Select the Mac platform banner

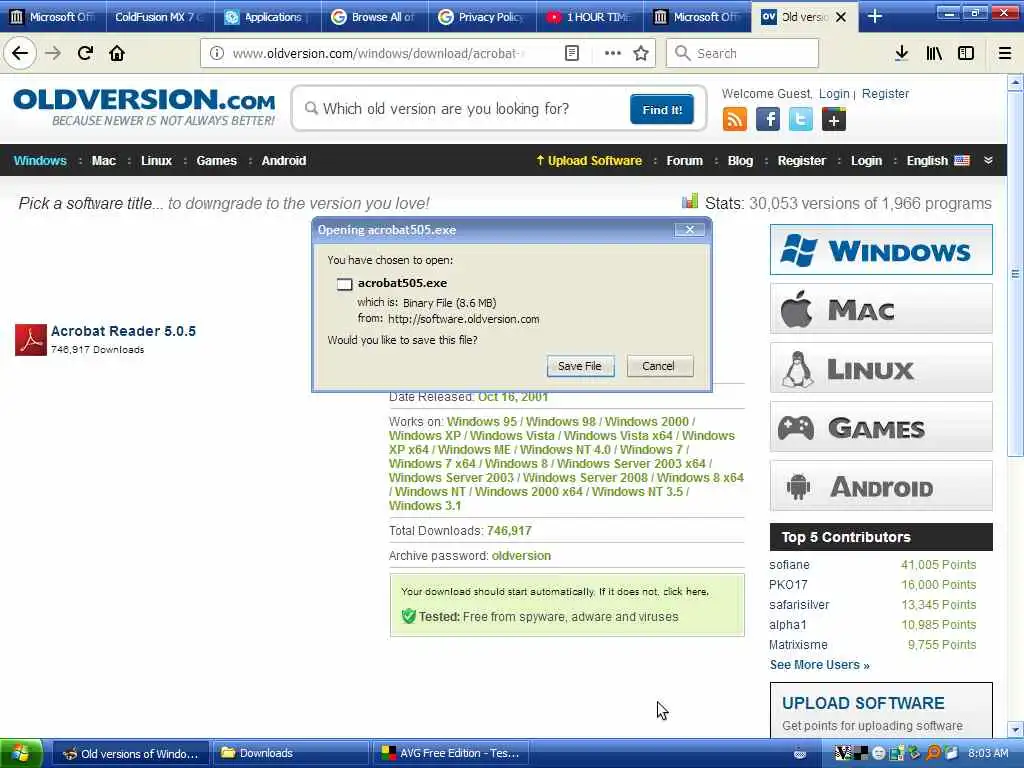(881, 309)
